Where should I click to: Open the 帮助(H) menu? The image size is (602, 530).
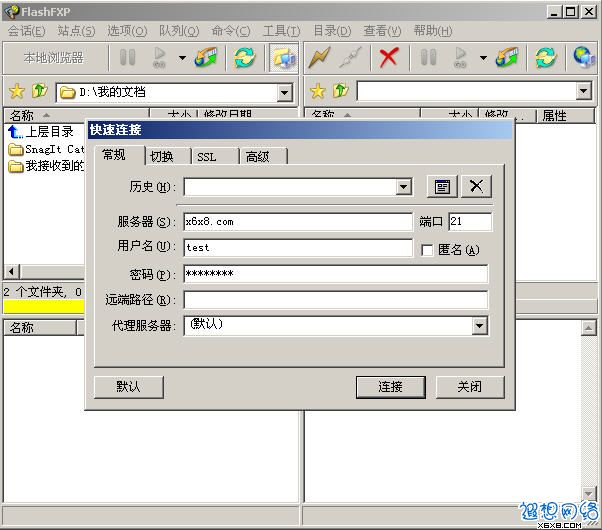[433, 31]
